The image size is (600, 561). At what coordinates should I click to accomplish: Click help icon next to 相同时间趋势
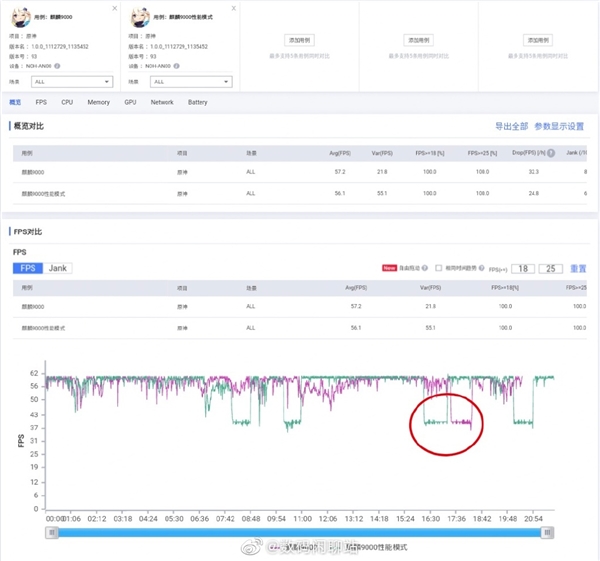click(x=481, y=268)
